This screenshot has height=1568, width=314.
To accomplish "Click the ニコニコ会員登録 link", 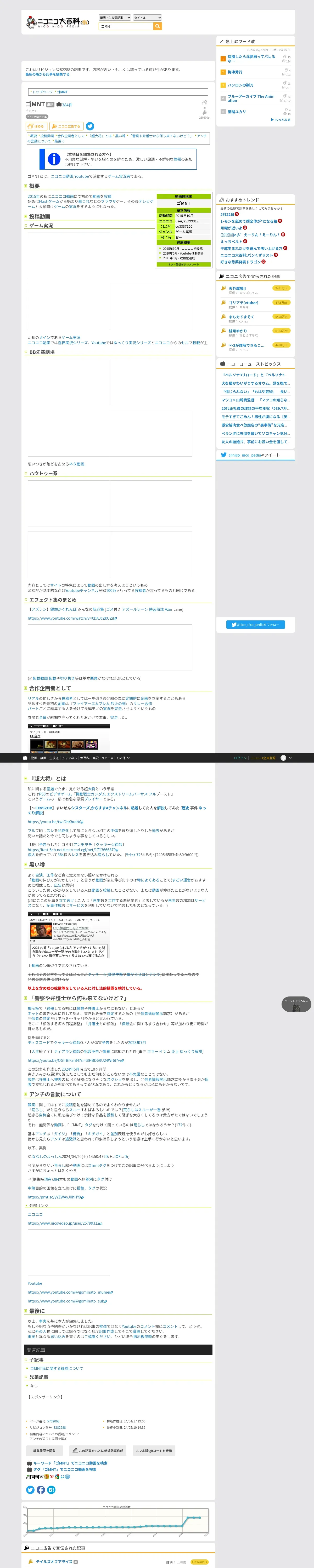I will [x=263, y=758].
